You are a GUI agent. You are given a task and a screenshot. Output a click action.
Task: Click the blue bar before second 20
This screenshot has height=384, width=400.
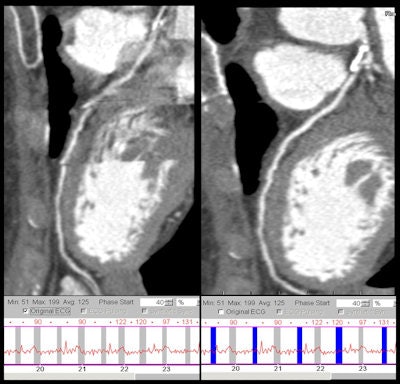pyautogui.click(x=213, y=345)
